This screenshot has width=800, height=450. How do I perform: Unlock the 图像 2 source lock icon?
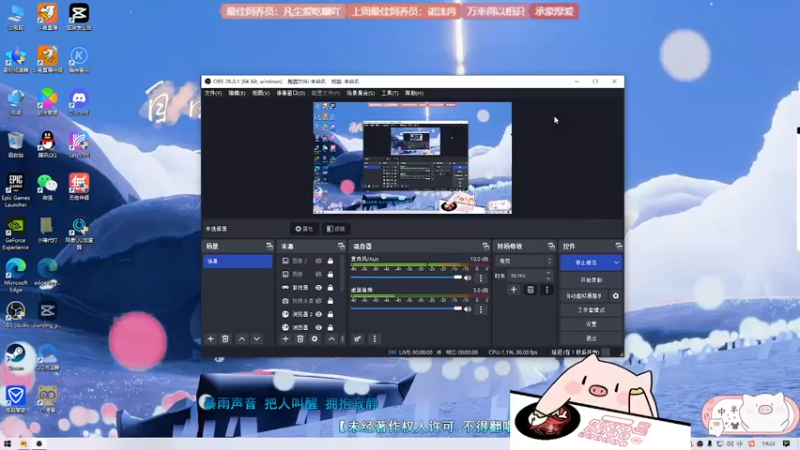pos(330,261)
